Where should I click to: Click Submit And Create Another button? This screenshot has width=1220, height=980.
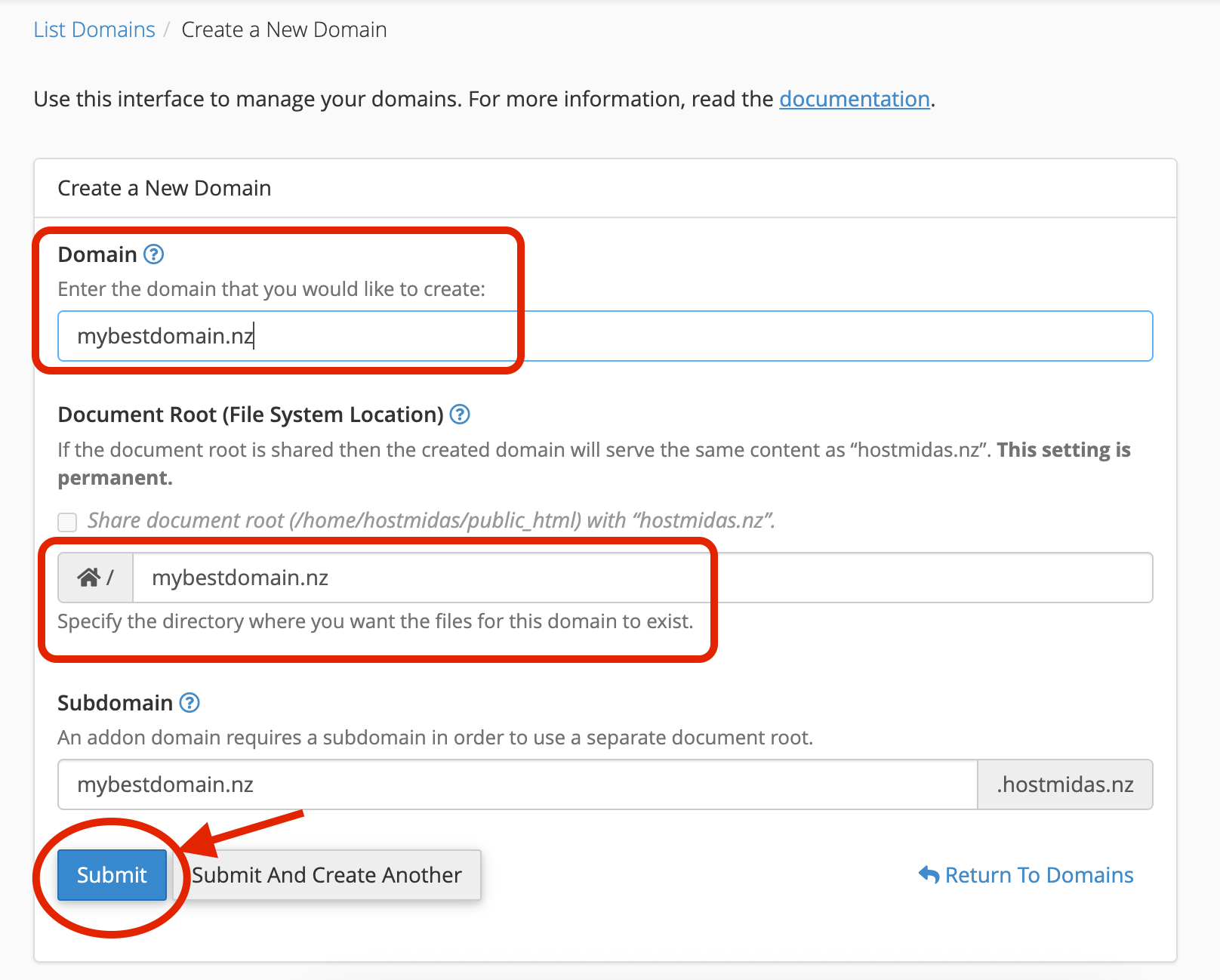click(x=327, y=875)
